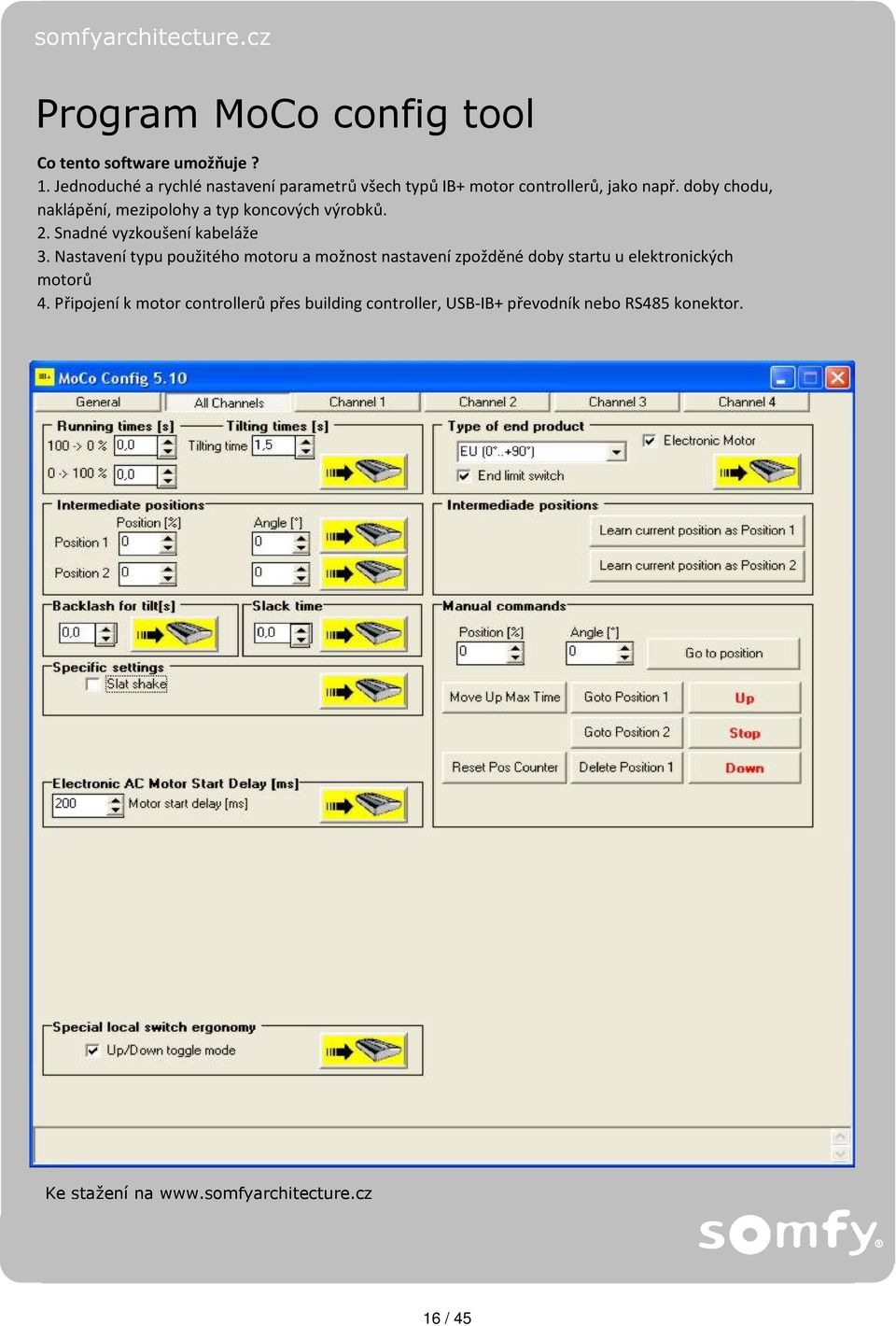
Task: Send Type of end product setting
Action: [757, 472]
